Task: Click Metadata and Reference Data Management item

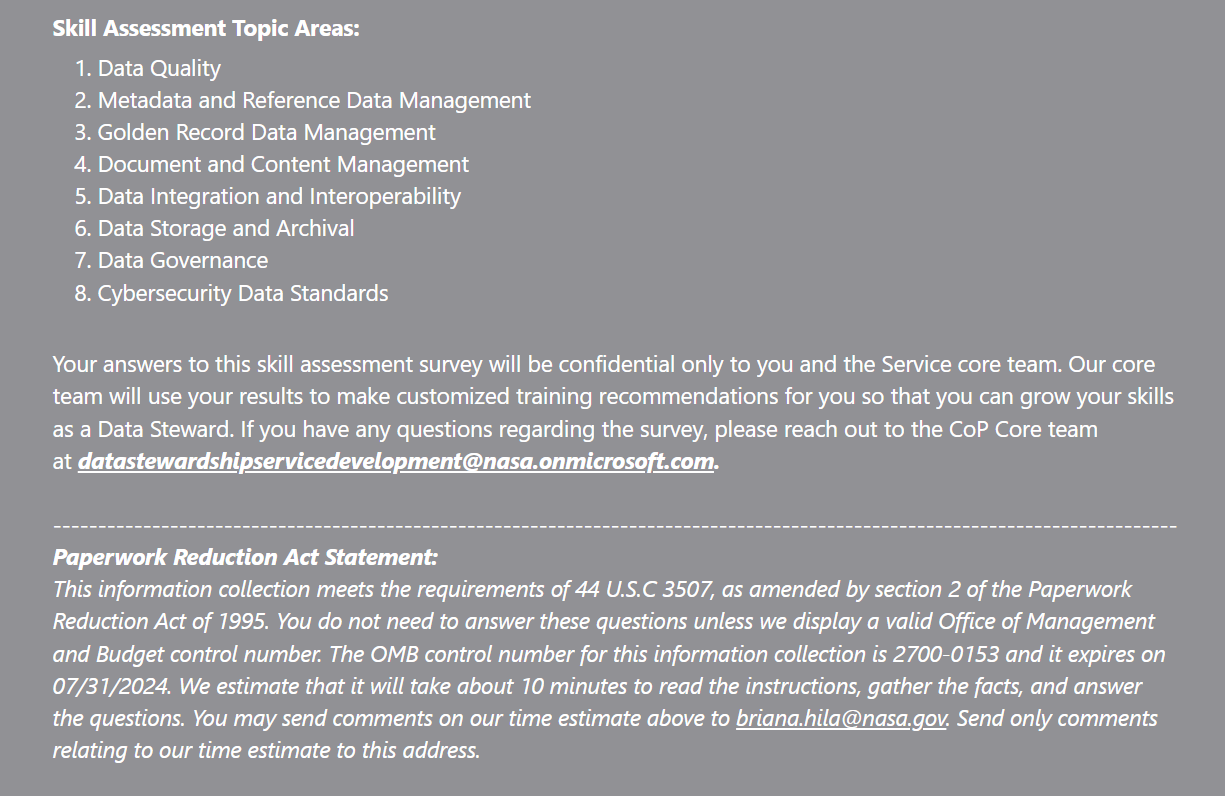Action: 314,101
